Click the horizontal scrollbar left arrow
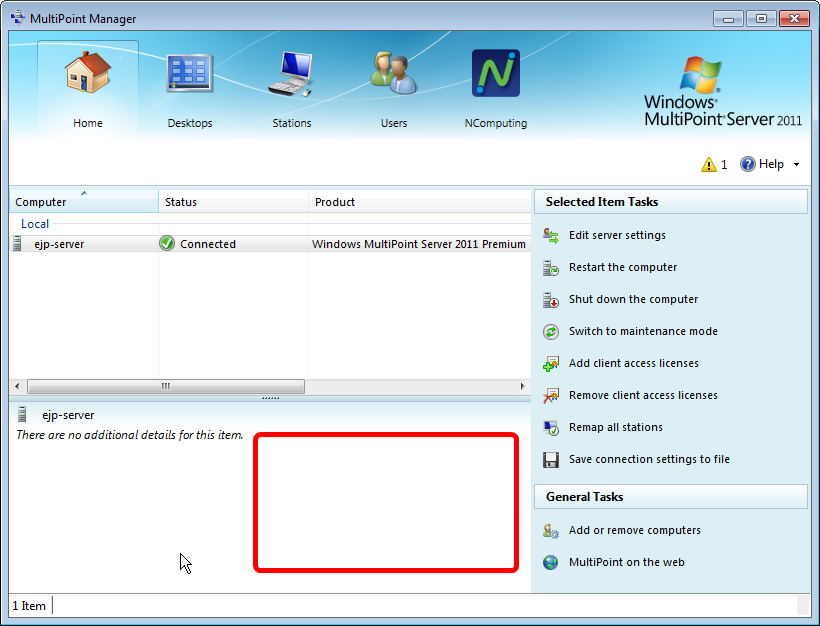 (x=17, y=386)
